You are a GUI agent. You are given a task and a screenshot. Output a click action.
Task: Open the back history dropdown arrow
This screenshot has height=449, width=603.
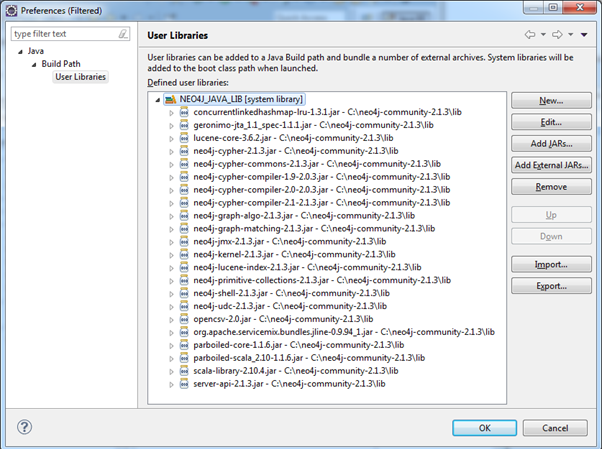[x=543, y=35]
